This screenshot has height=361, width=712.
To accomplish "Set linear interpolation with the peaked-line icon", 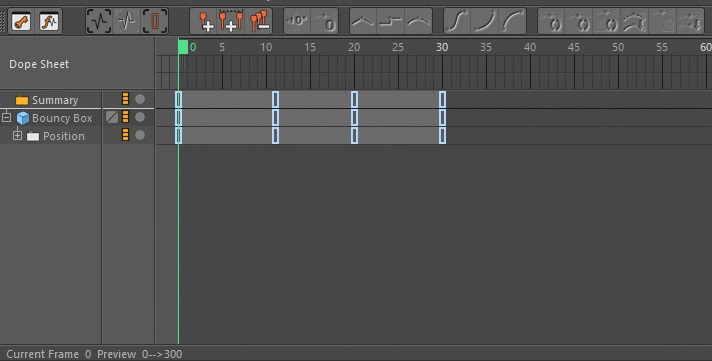I will [x=363, y=21].
